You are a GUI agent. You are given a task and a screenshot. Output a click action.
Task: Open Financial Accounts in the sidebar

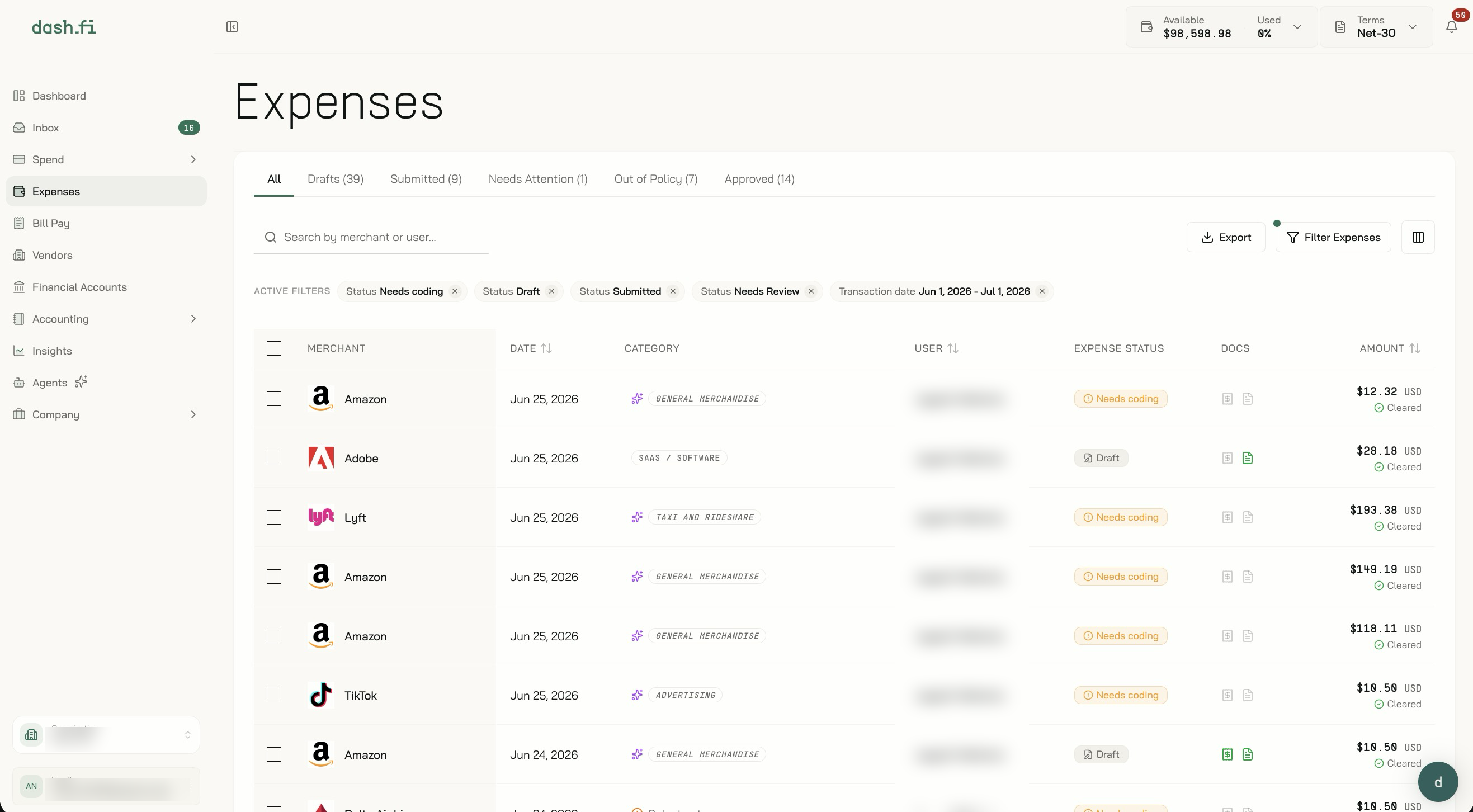point(106,287)
